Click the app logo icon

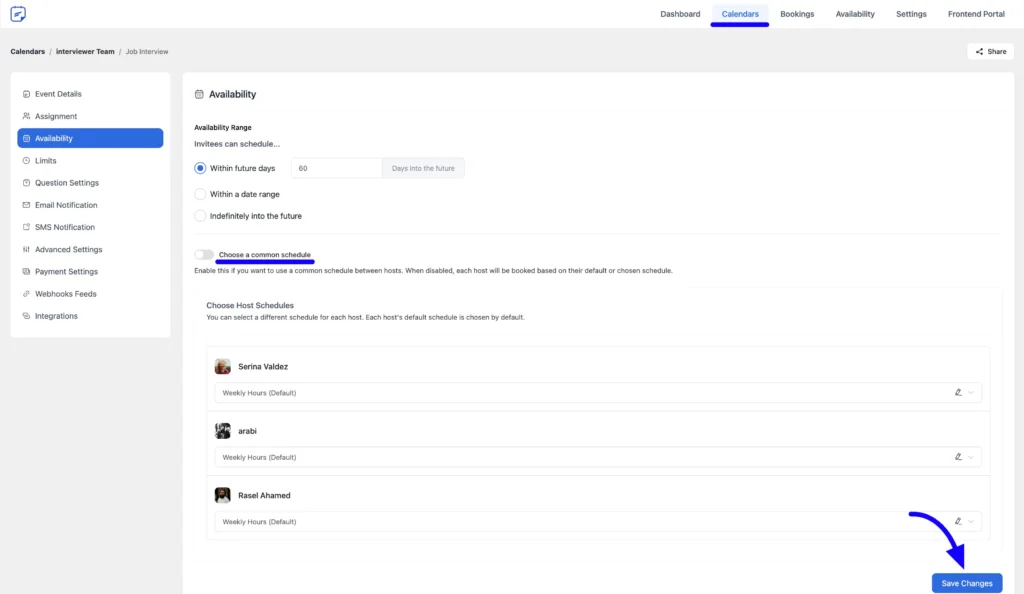(18, 14)
